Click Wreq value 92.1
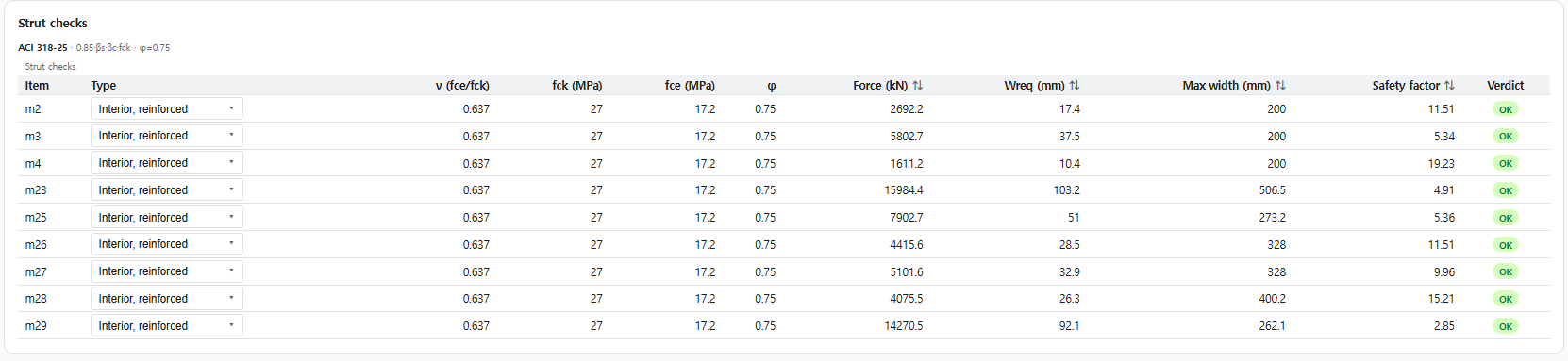1568x361 pixels. tap(1070, 326)
